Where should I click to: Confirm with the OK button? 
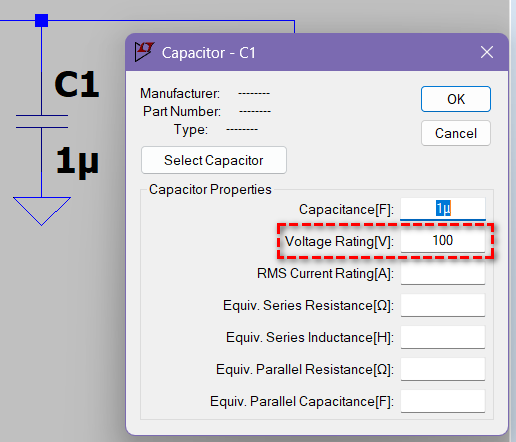(456, 99)
